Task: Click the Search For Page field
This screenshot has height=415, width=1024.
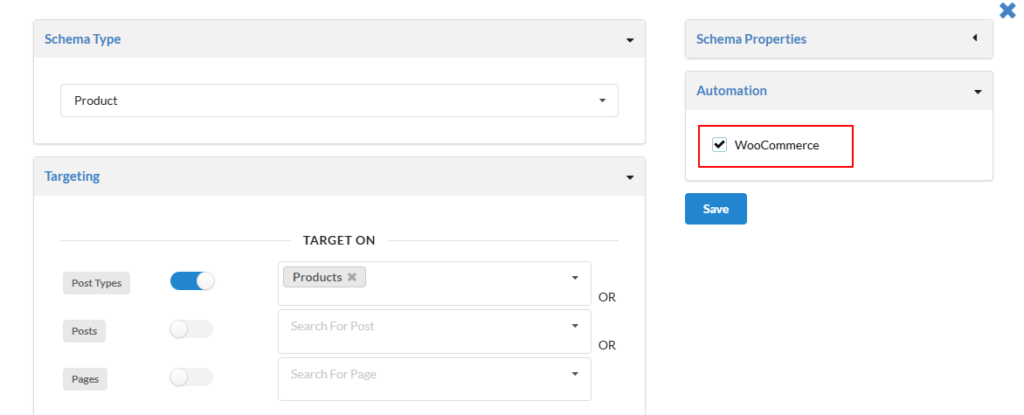Action: coord(434,379)
